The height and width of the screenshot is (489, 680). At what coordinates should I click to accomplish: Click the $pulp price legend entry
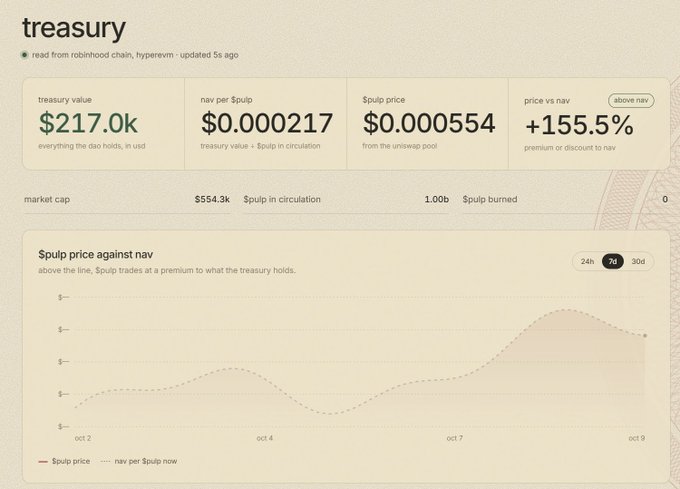[x=64, y=461]
